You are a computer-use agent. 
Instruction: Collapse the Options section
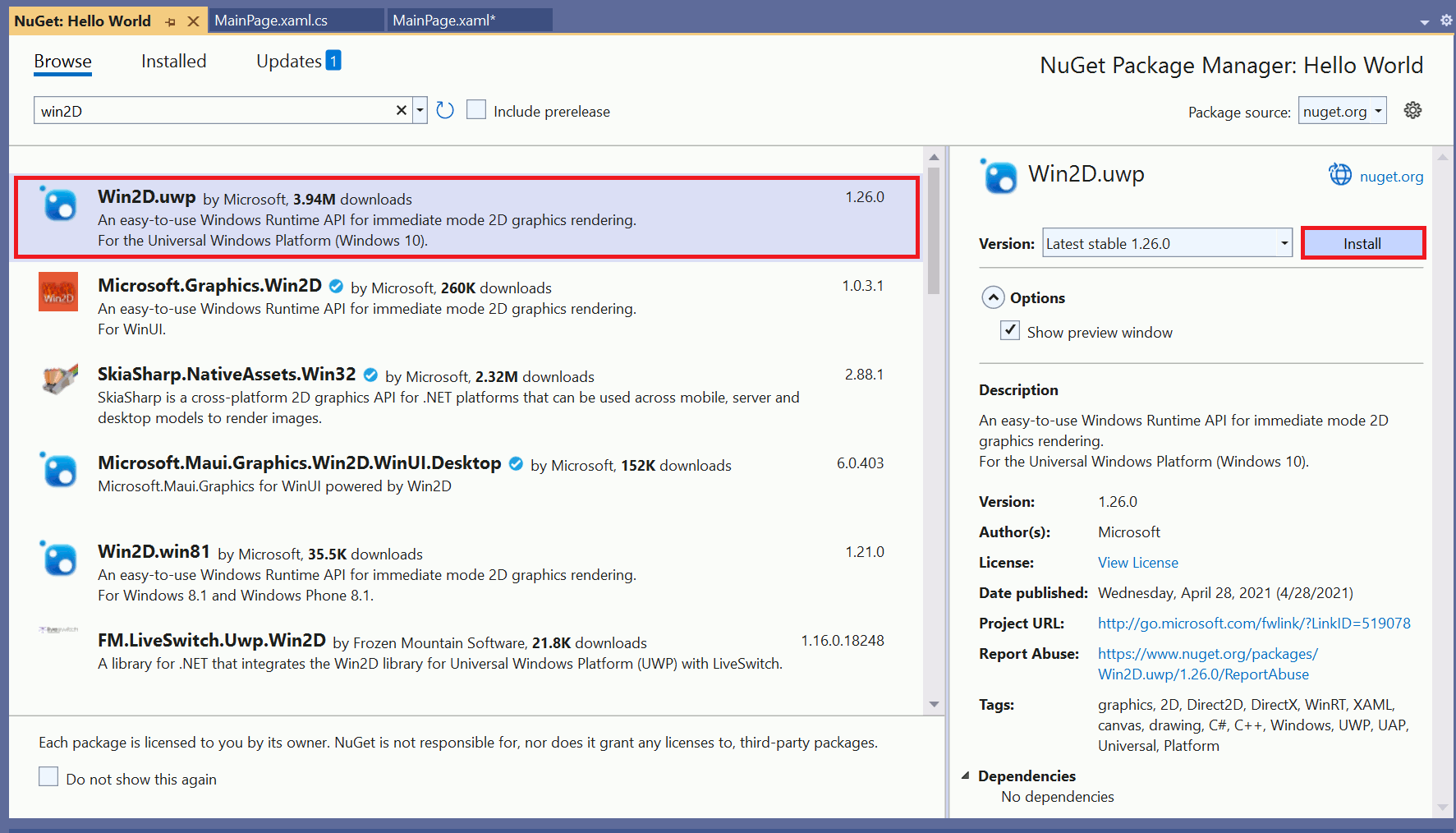(993, 297)
